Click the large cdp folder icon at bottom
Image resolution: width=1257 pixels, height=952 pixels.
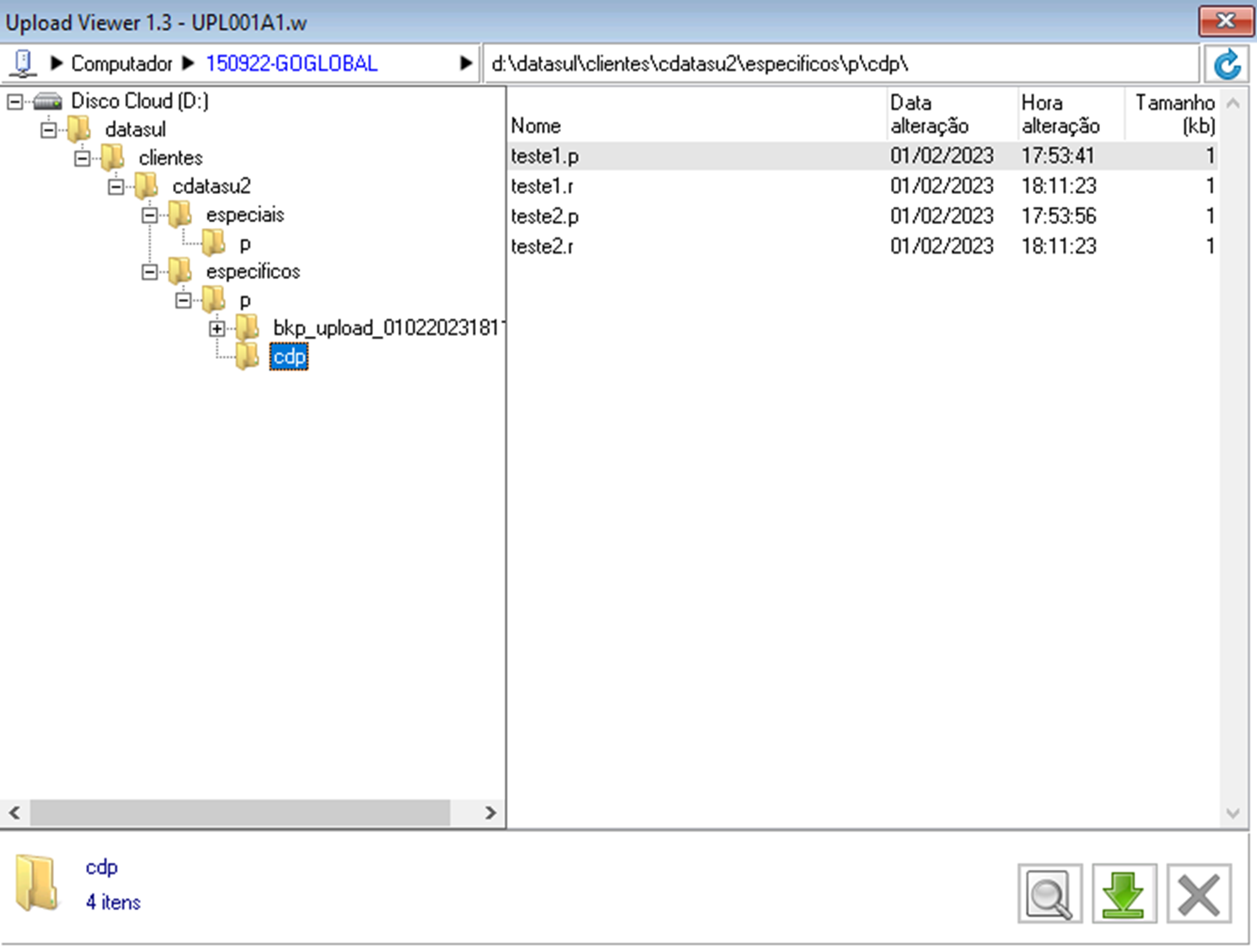point(37,883)
